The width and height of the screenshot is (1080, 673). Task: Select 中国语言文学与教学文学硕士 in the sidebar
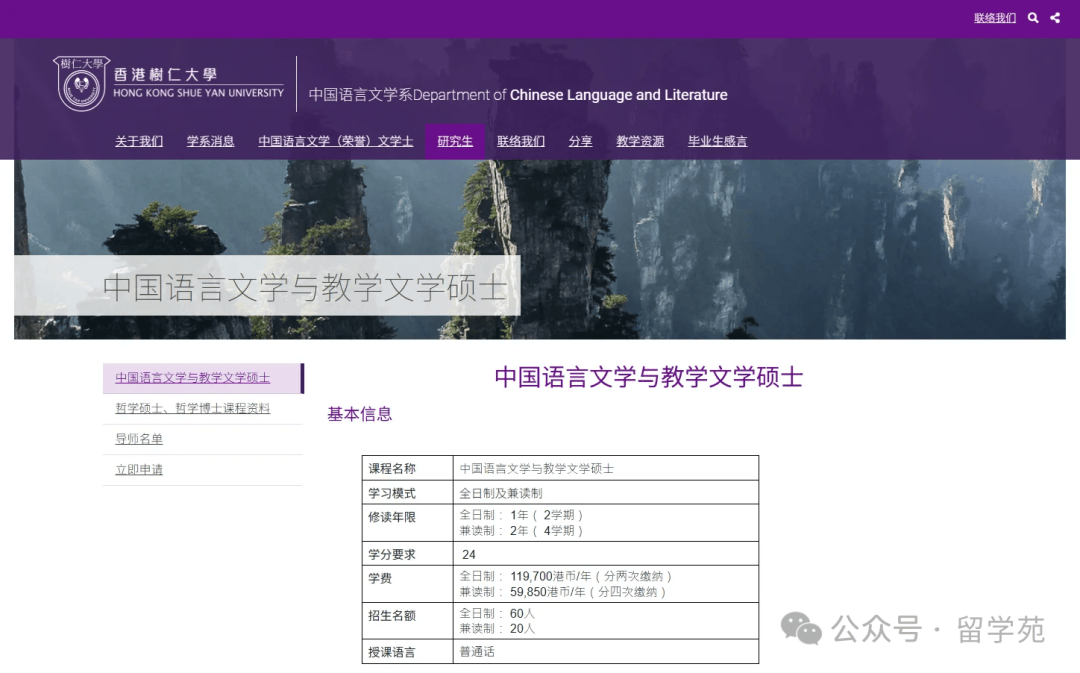(x=192, y=378)
